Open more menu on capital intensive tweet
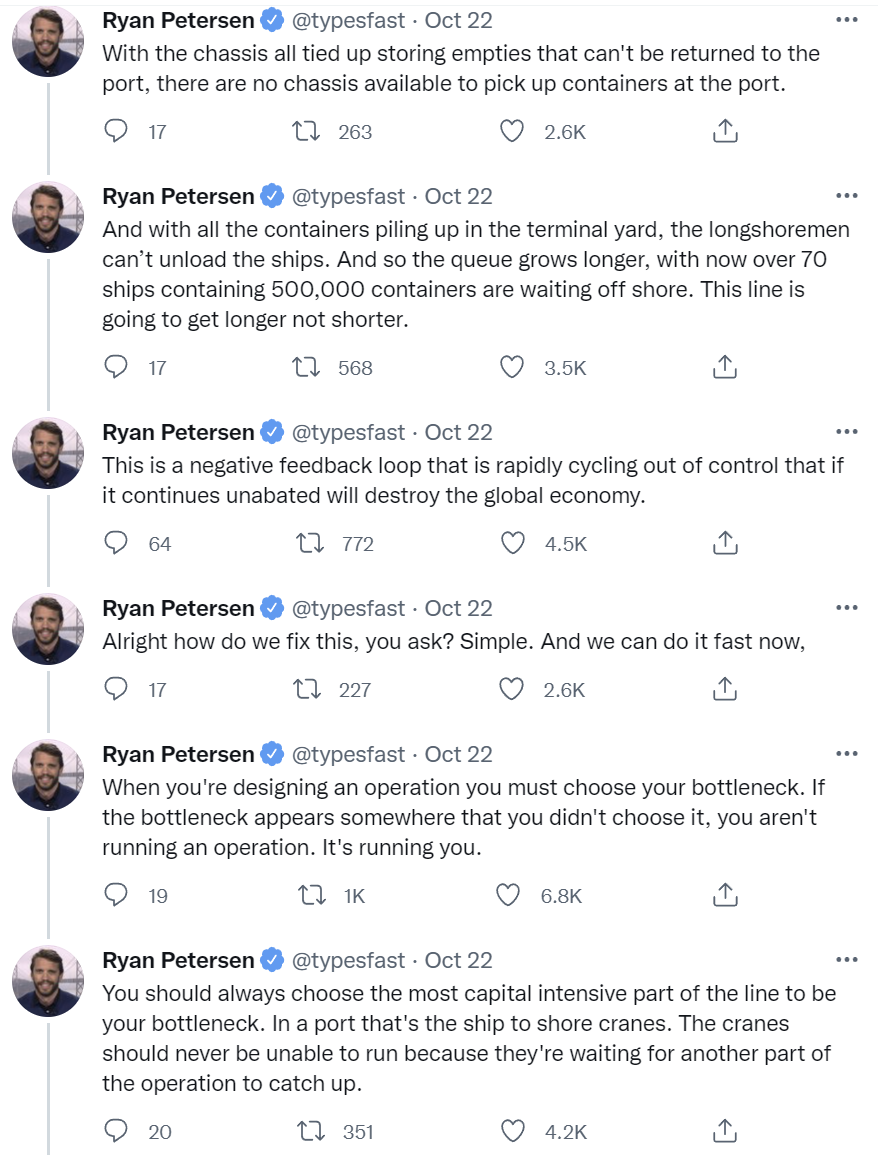 click(846, 960)
